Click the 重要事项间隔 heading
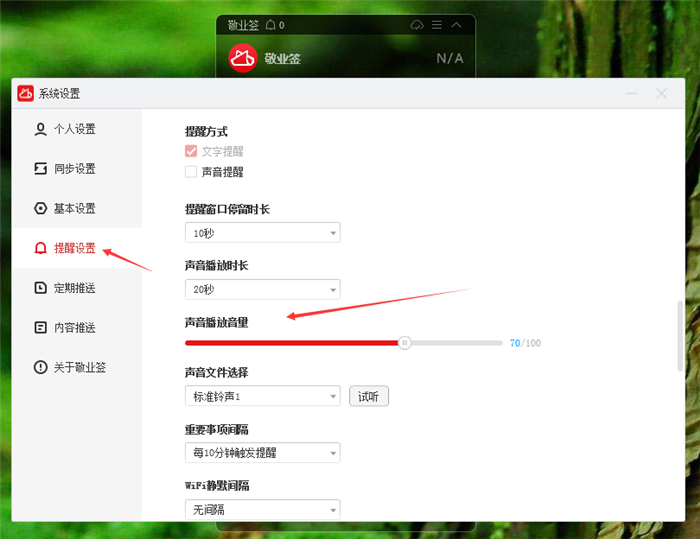This screenshot has height=539, width=700. [x=217, y=430]
